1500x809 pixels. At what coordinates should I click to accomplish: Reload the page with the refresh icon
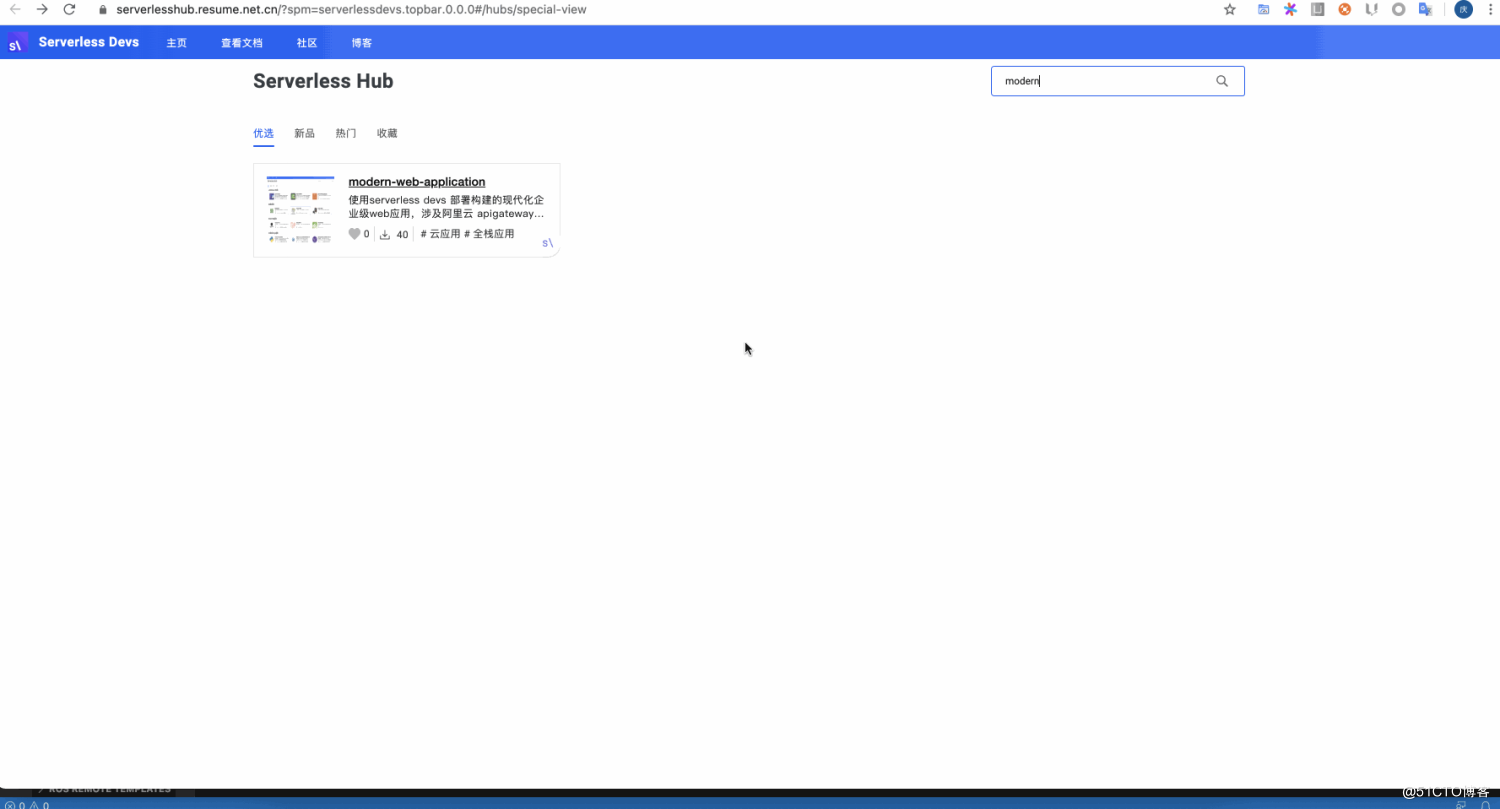(69, 9)
